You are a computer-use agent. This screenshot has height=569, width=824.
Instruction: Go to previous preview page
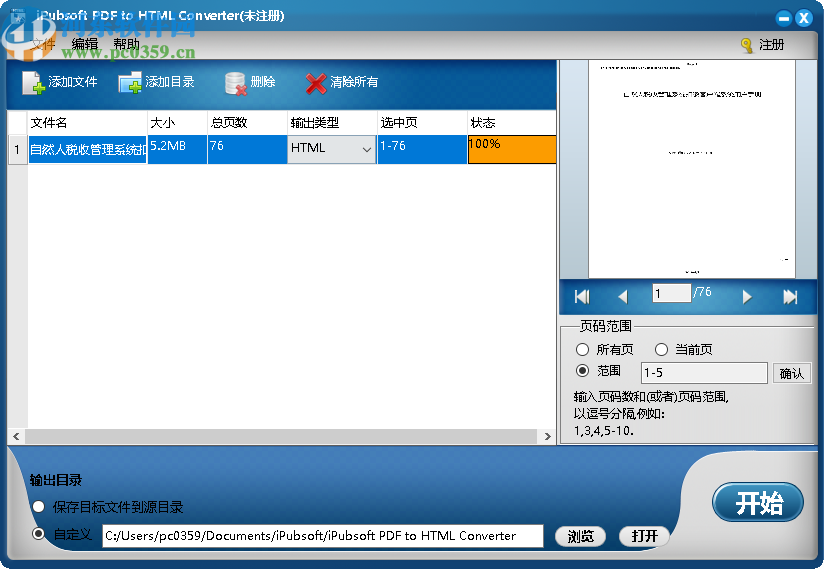coord(623,297)
